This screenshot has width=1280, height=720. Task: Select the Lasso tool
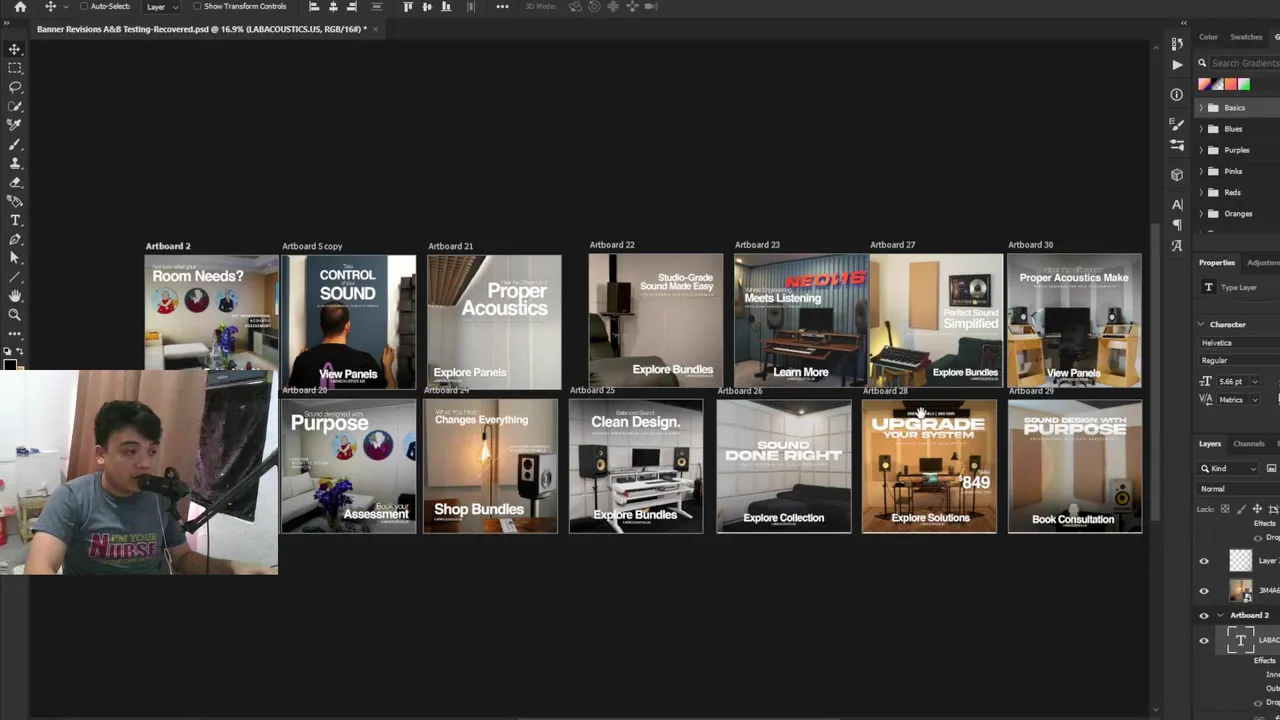[x=15, y=87]
